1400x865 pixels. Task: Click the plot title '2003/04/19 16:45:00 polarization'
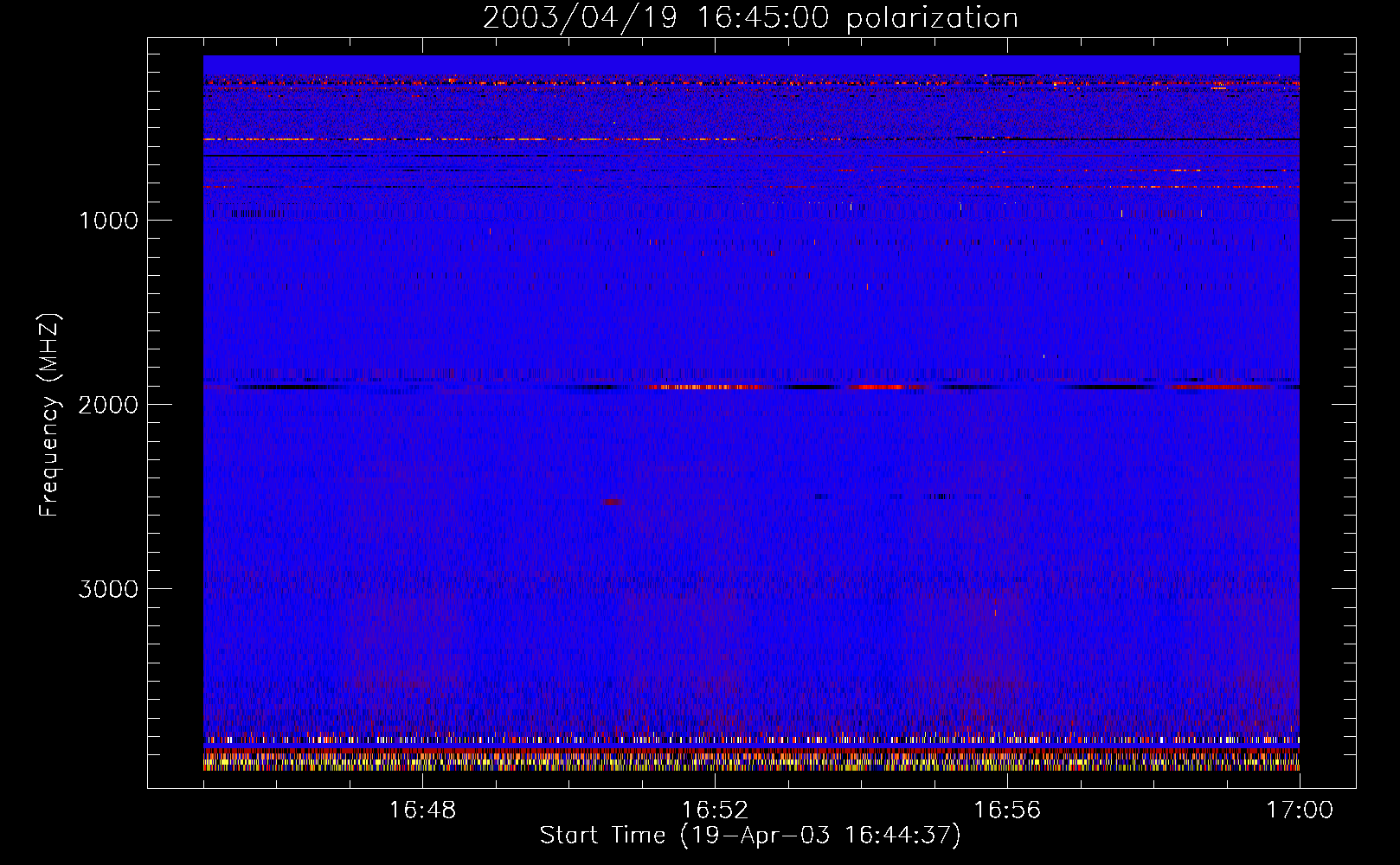coord(750,18)
